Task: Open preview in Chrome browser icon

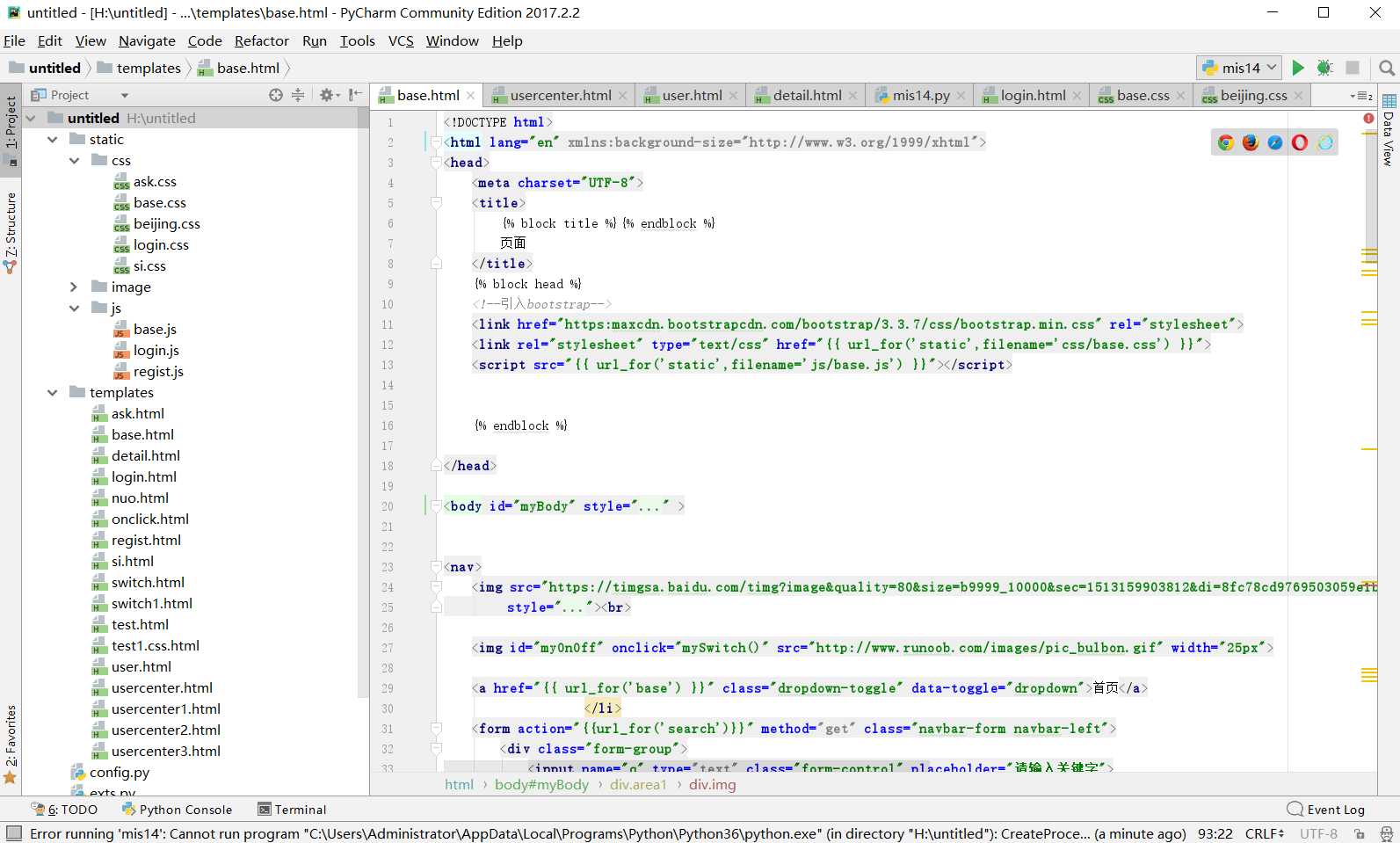Action: (1225, 142)
